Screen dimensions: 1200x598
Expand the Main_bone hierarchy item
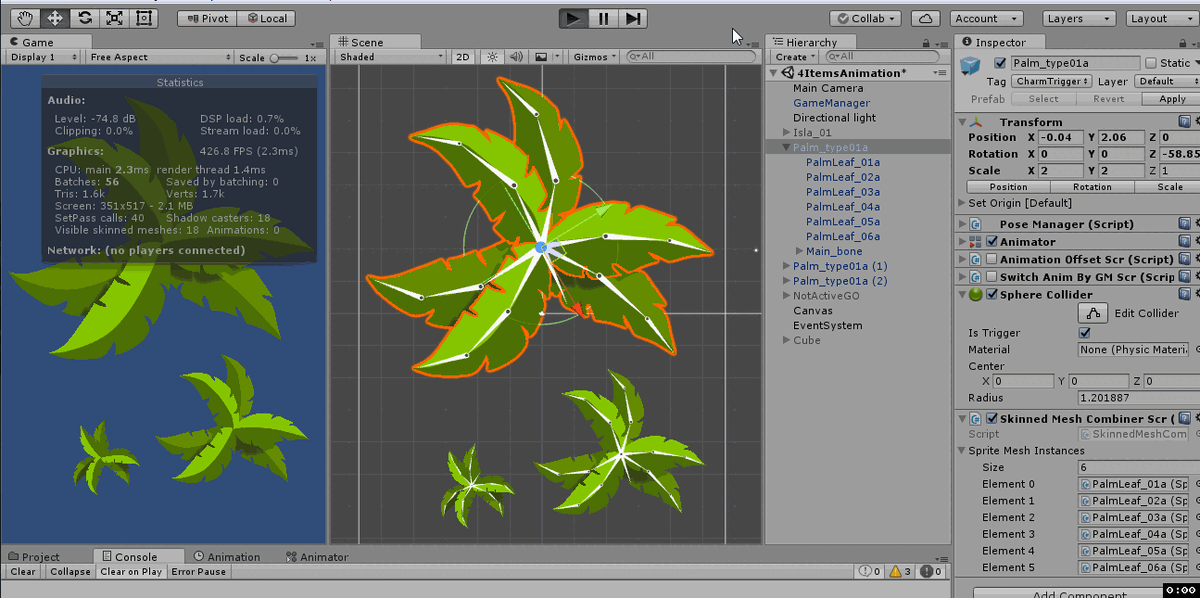(799, 251)
